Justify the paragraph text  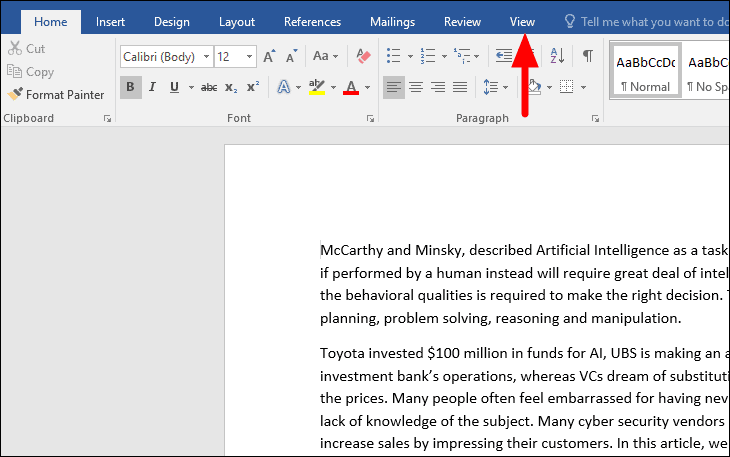click(x=460, y=88)
